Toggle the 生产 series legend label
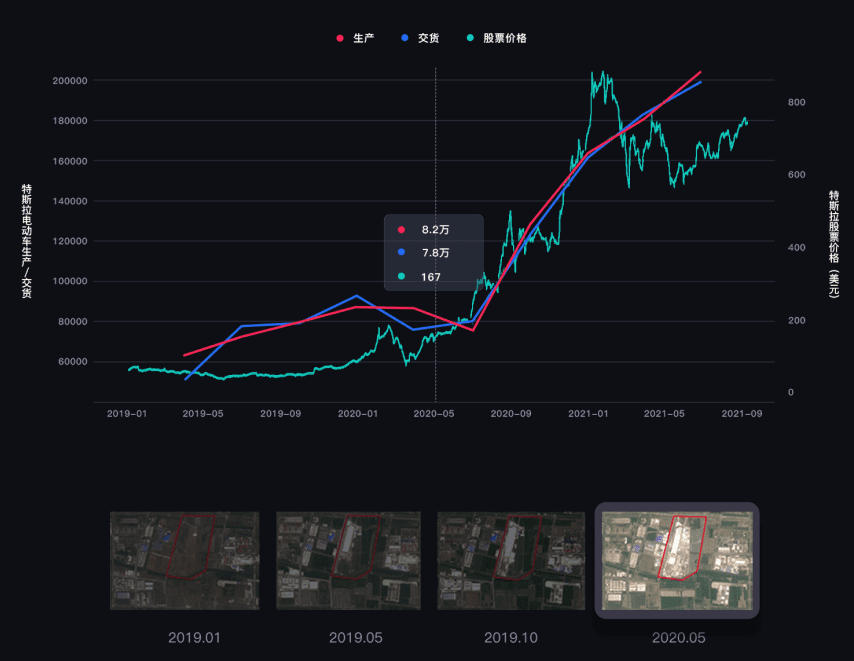 click(363, 38)
